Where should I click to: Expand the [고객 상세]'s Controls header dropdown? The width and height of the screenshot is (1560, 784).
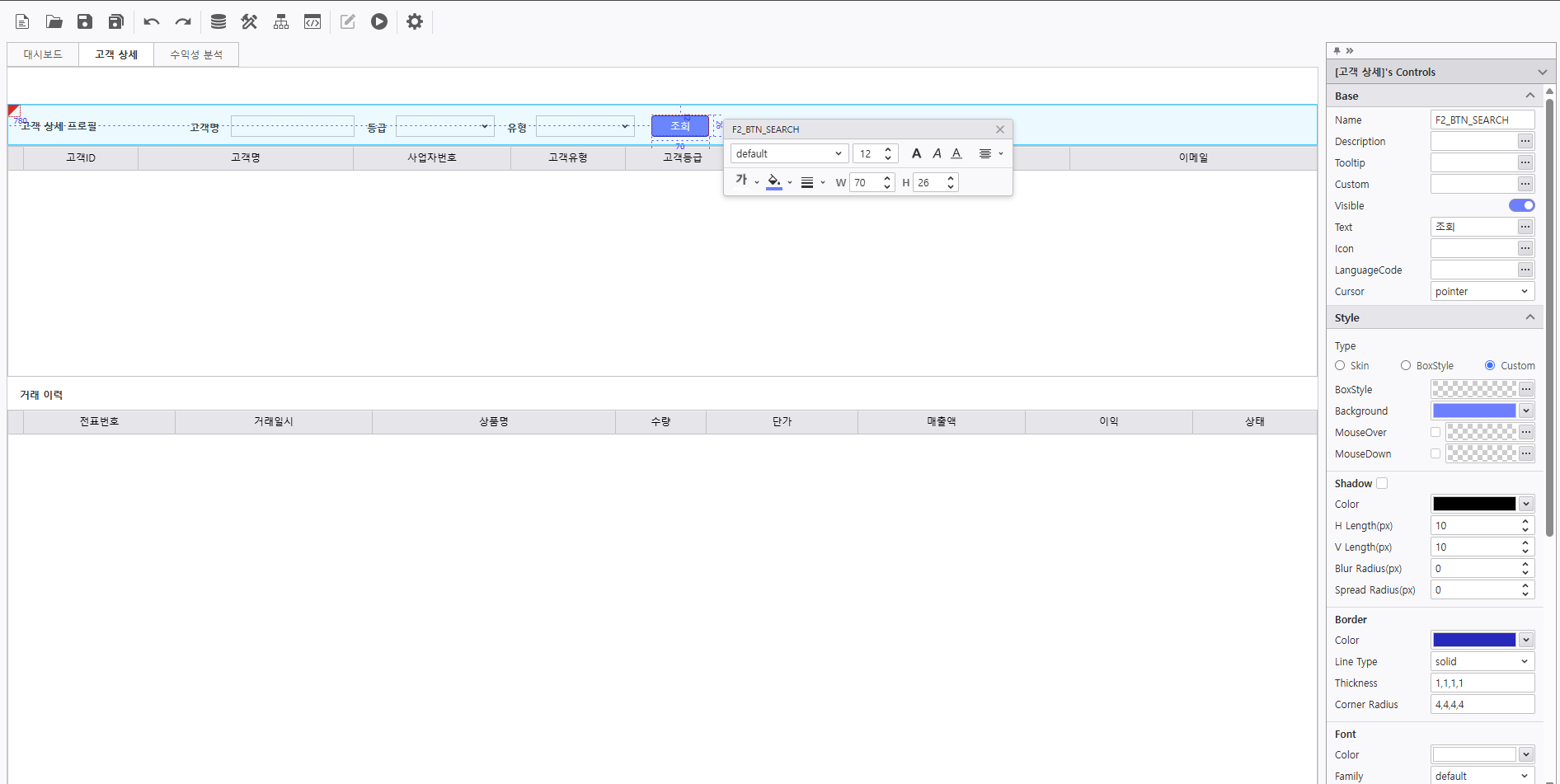tap(1543, 72)
